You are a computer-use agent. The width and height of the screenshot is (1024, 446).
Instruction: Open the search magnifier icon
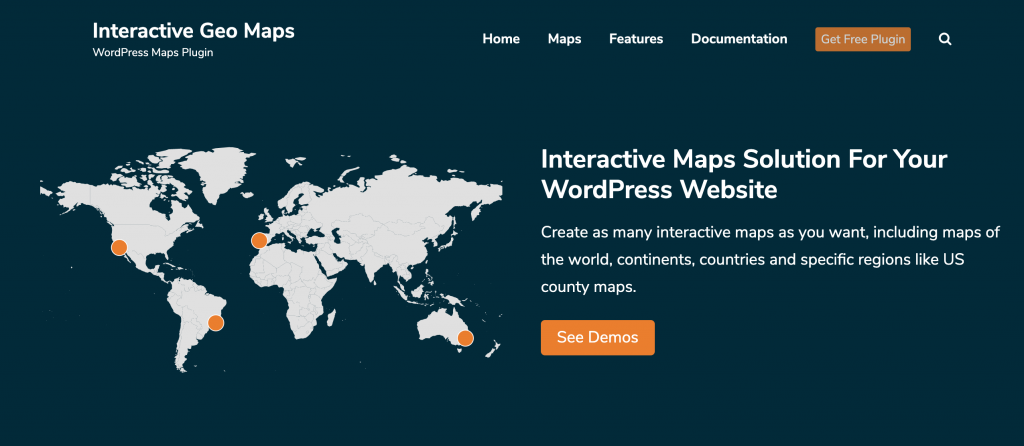pos(945,39)
